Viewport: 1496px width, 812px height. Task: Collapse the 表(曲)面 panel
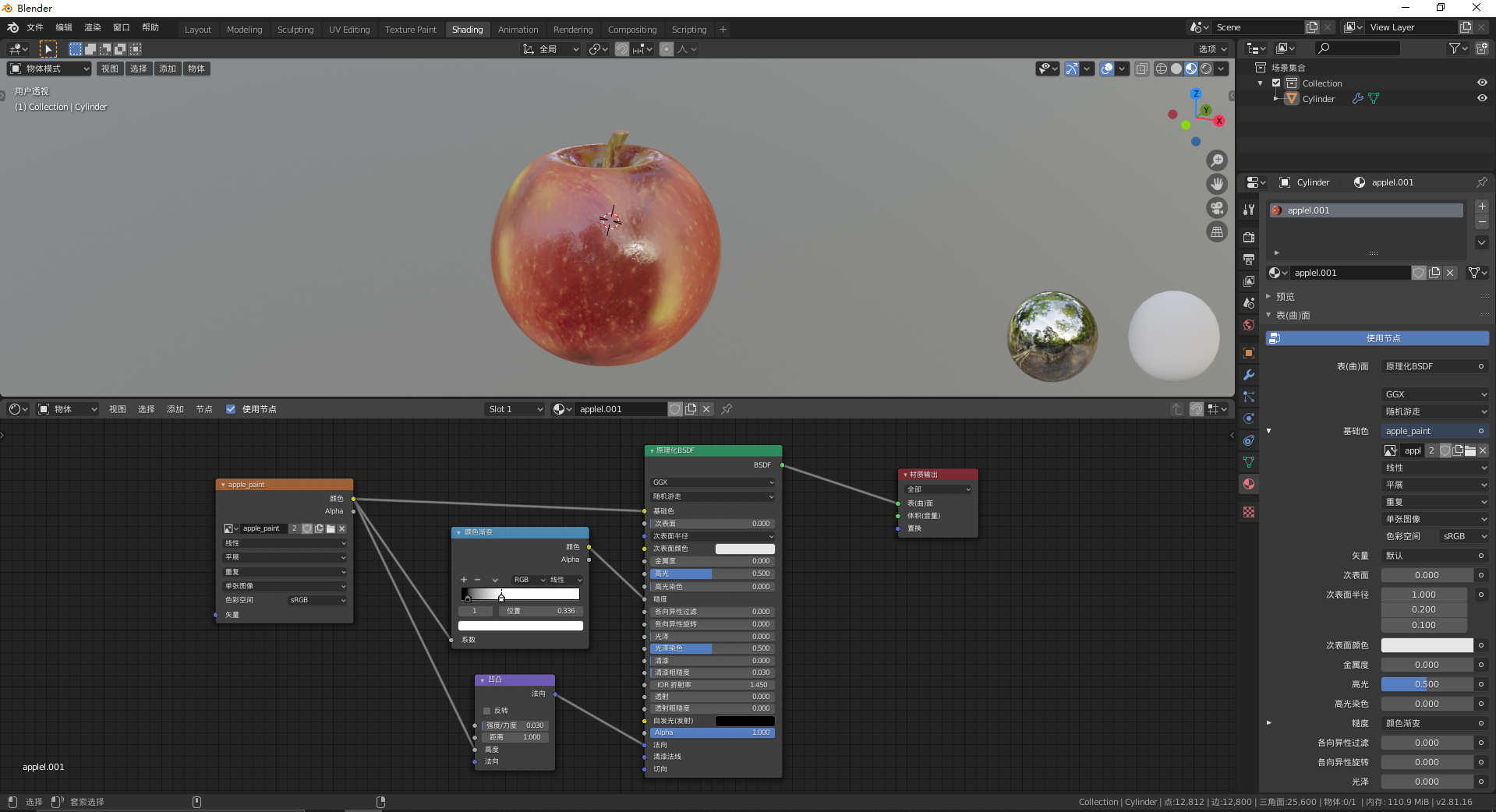tap(1293, 316)
